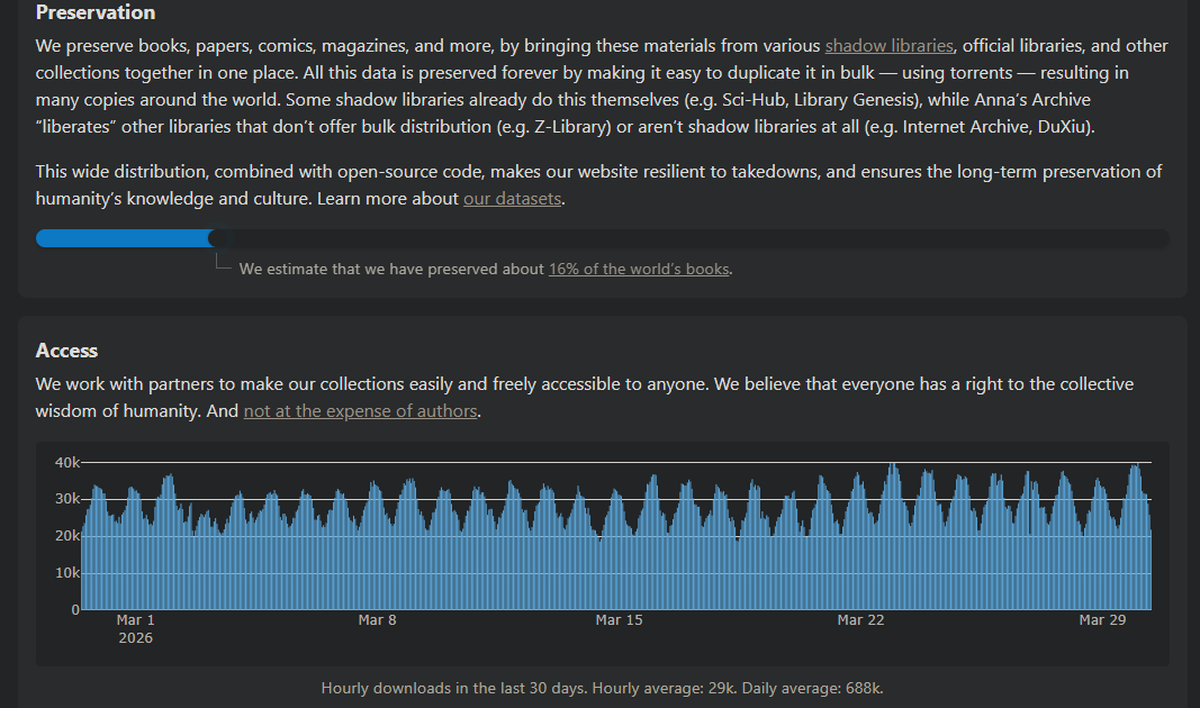
Task: Click the 0 mark on the chart y-axis
Action: tap(75, 608)
